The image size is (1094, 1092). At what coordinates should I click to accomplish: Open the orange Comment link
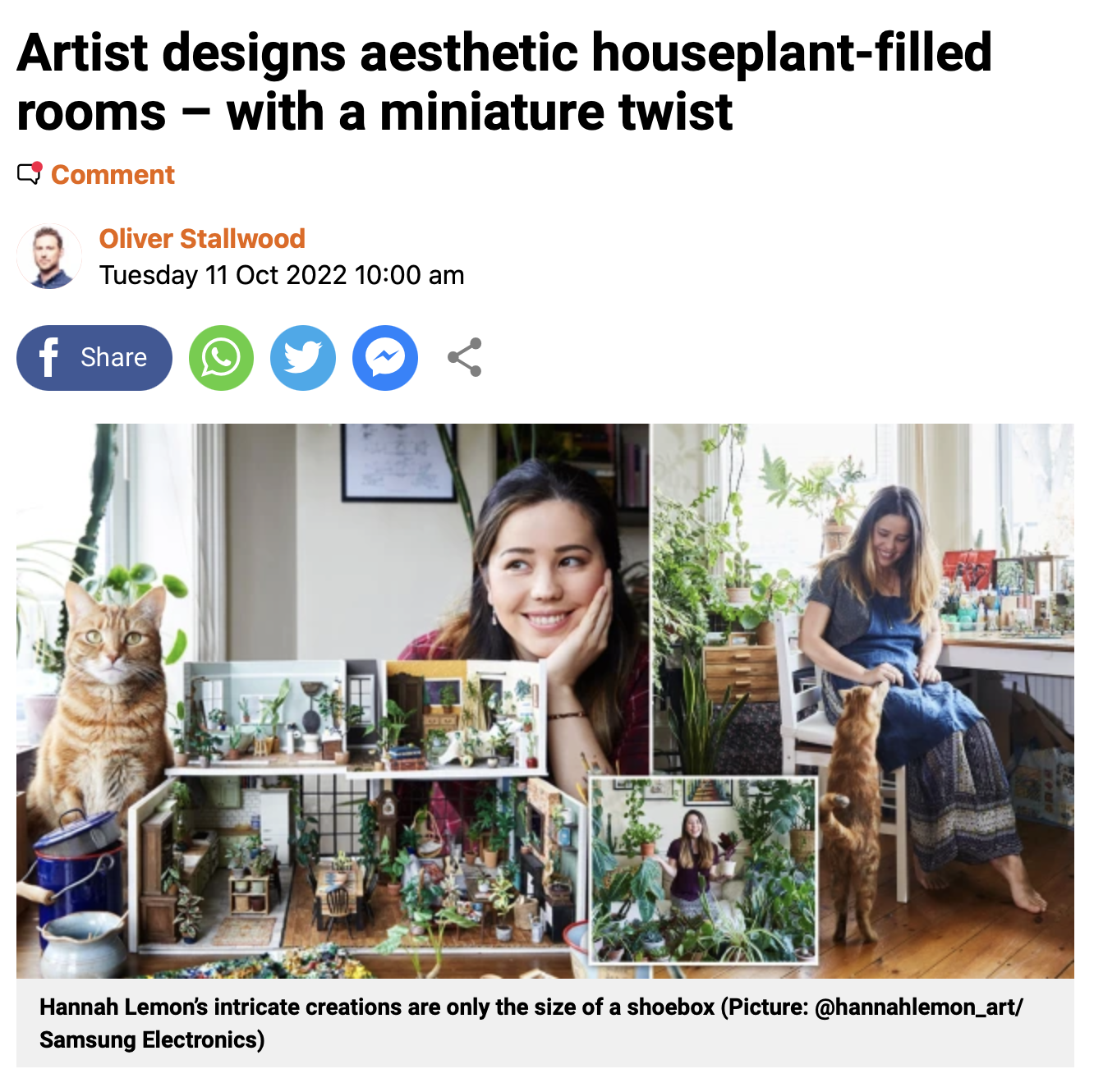(113, 174)
